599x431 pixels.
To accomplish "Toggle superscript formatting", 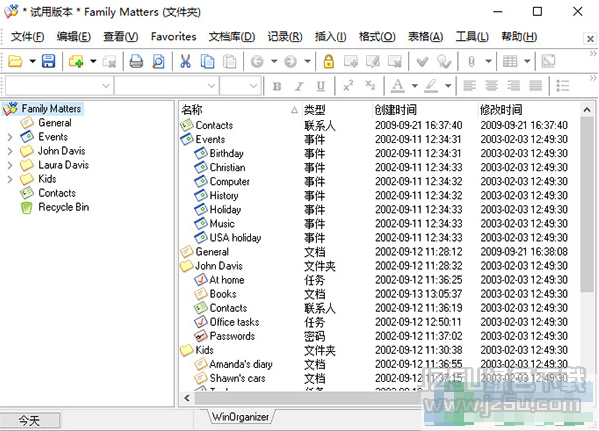I will coord(348,86).
